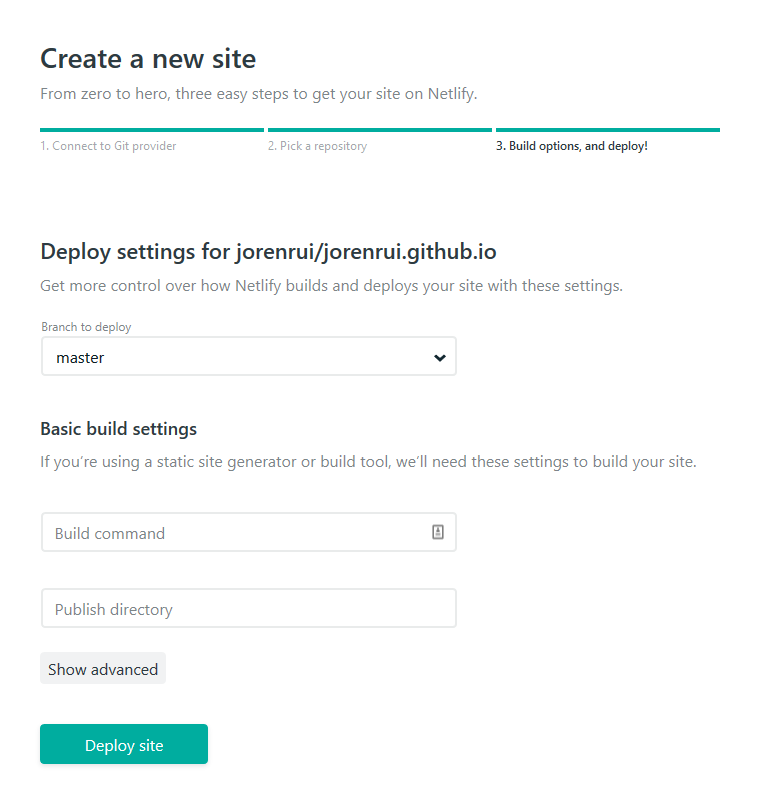The width and height of the screenshot is (760, 804).
Task: Click the Deploy site button
Action: [124, 744]
